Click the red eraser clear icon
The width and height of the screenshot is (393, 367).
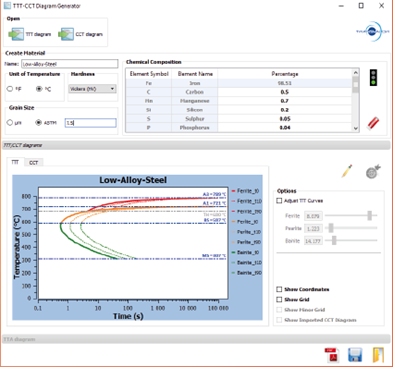[x=373, y=123]
